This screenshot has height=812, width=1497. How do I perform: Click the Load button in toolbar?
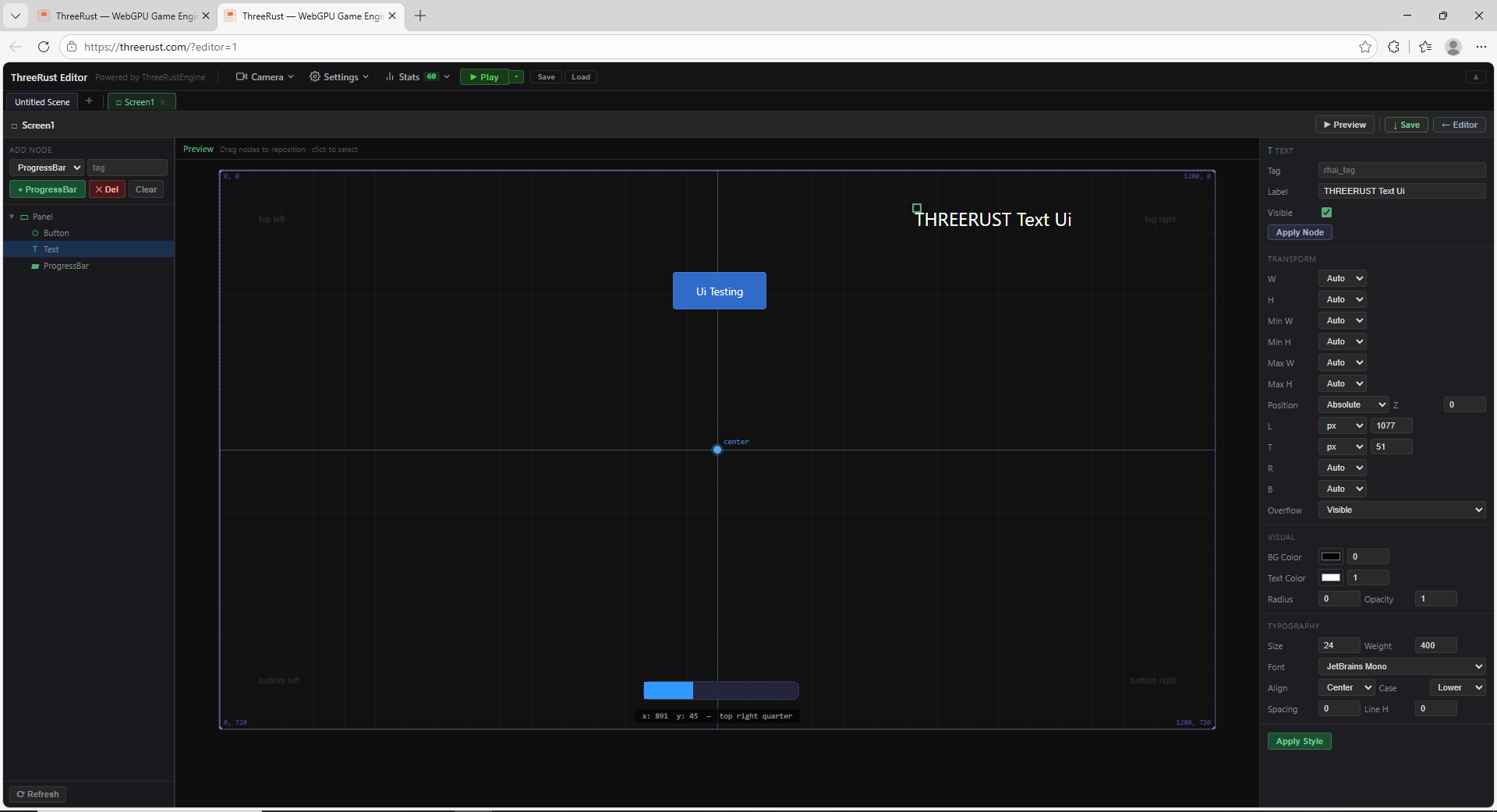pyautogui.click(x=581, y=76)
